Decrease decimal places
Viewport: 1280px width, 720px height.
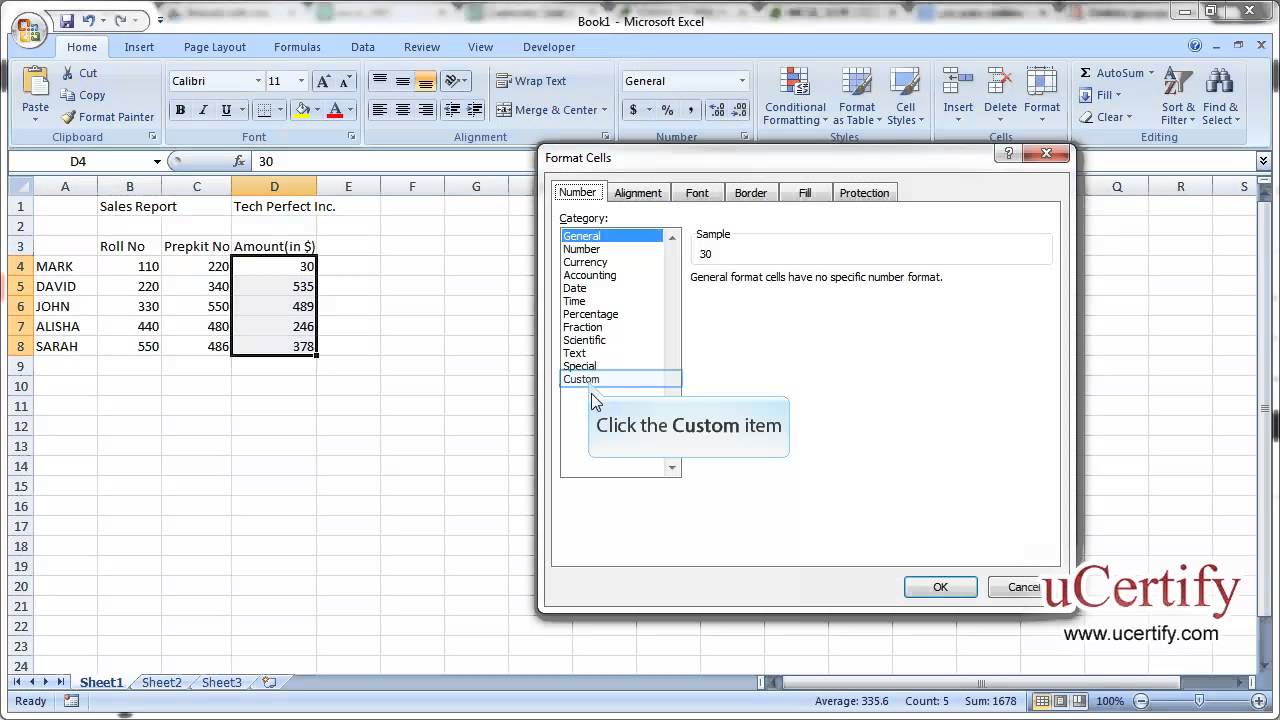click(739, 110)
